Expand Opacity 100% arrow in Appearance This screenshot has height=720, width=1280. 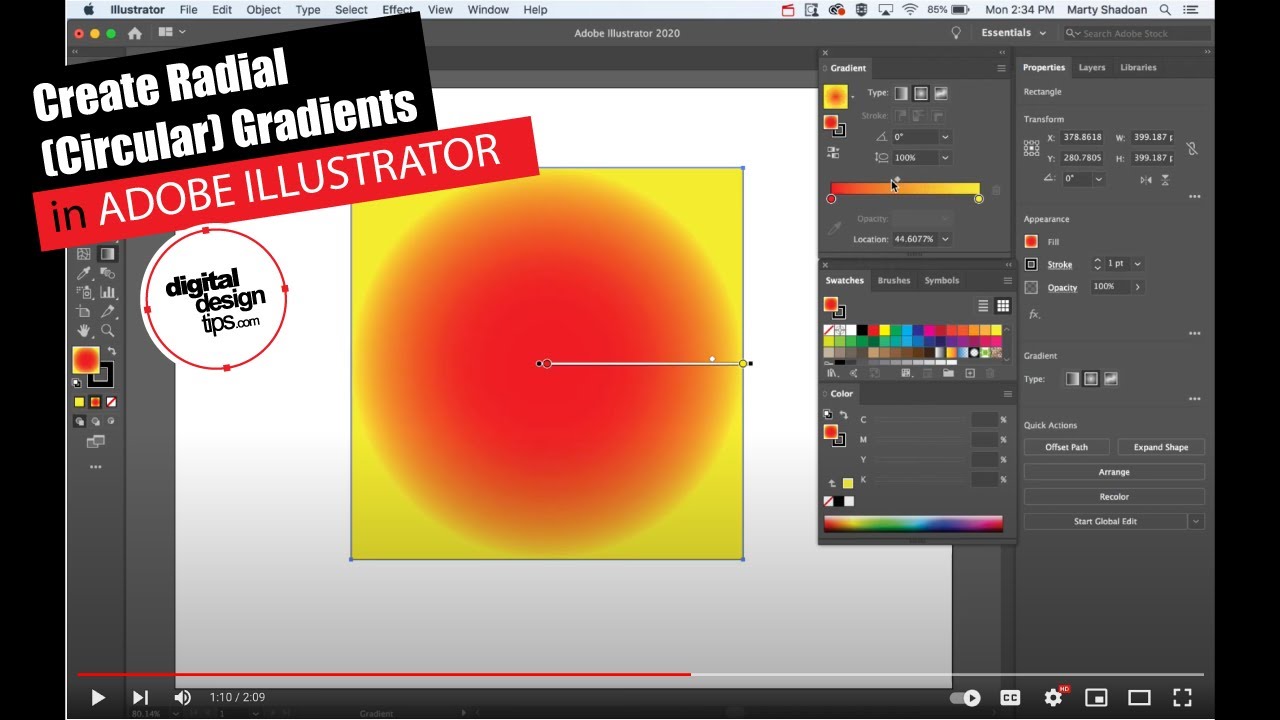pyautogui.click(x=1137, y=287)
